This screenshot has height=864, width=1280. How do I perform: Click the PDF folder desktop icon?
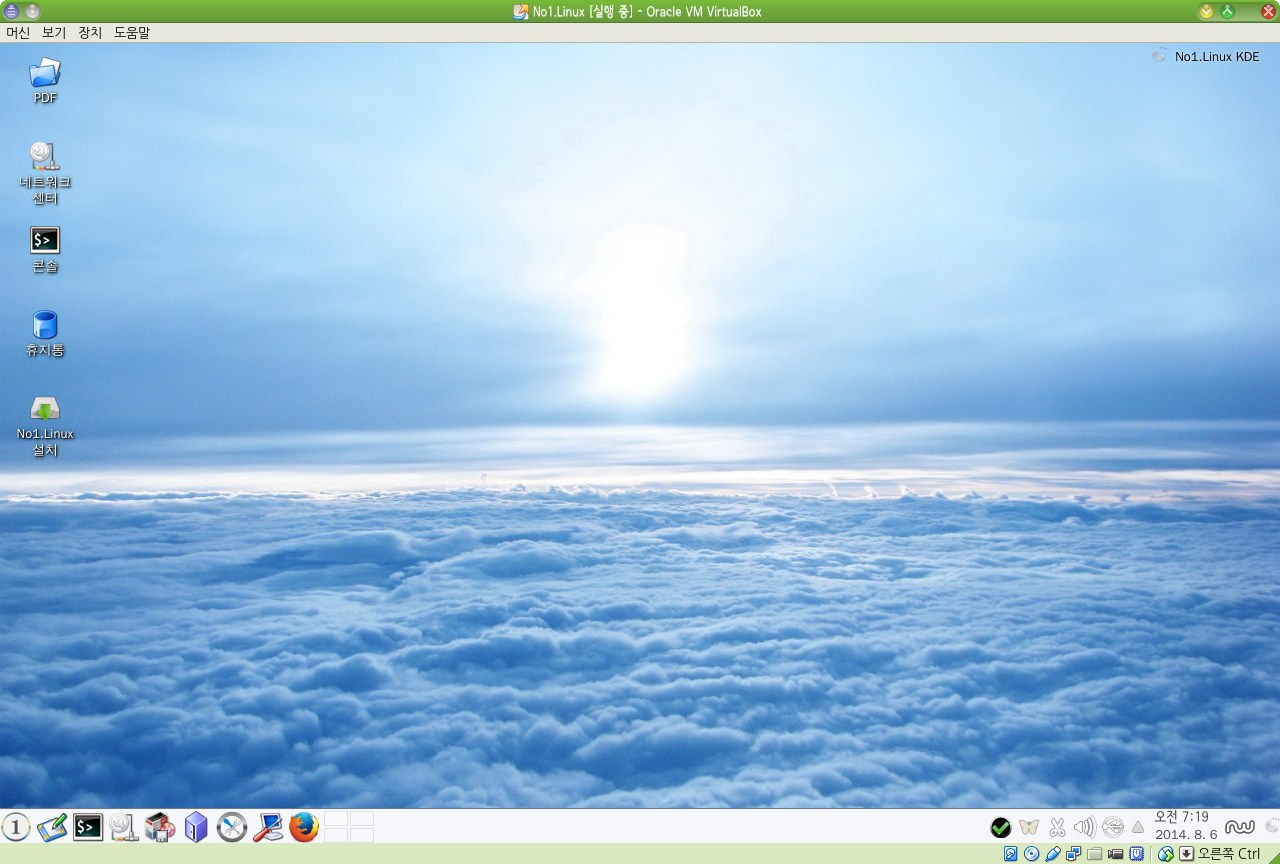(45, 81)
